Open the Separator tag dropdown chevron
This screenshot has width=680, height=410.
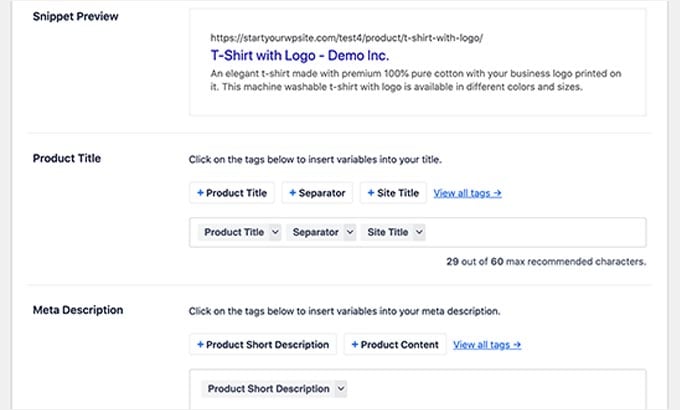[349, 232]
